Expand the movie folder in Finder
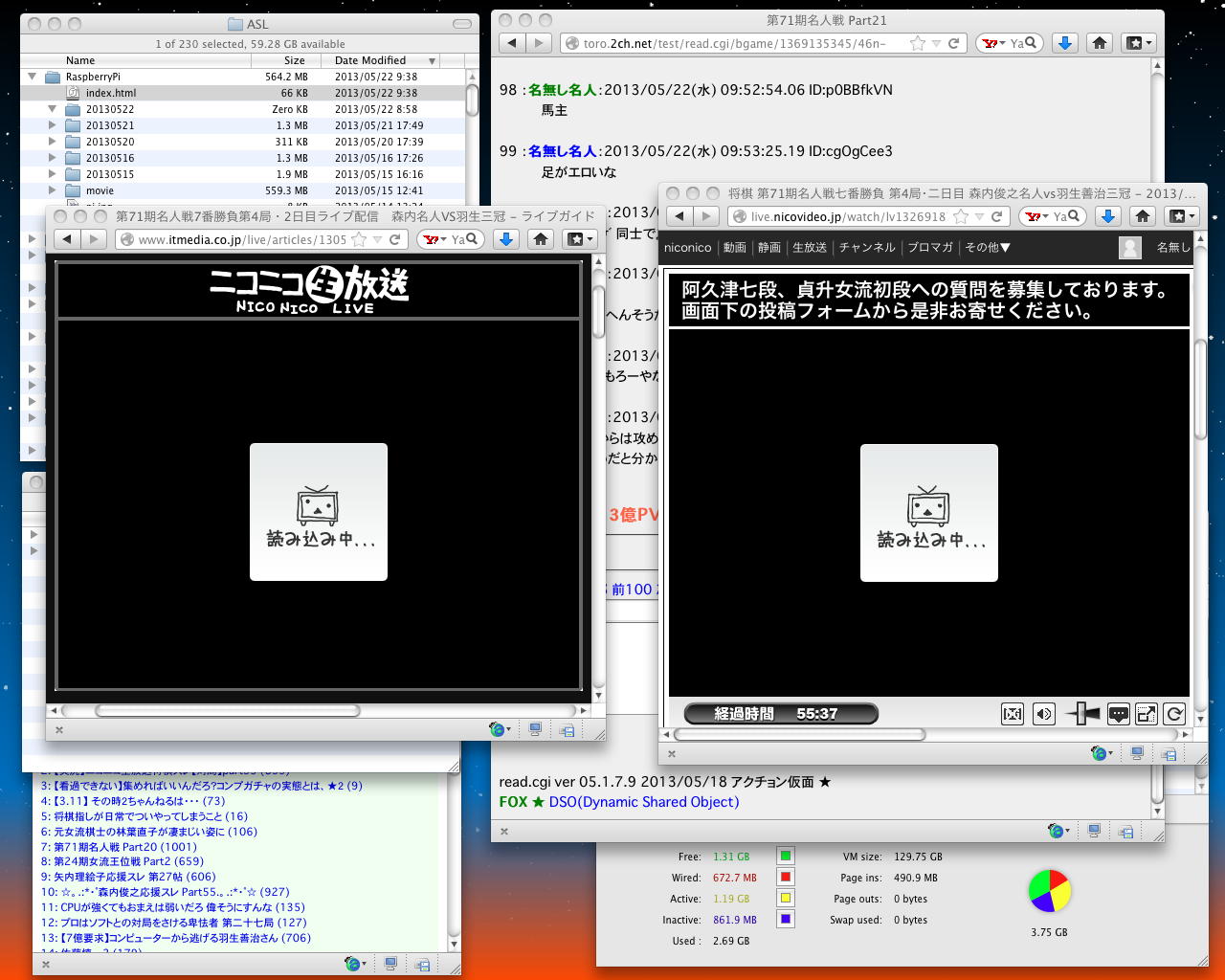Screen dimensions: 1225x980 [53, 190]
